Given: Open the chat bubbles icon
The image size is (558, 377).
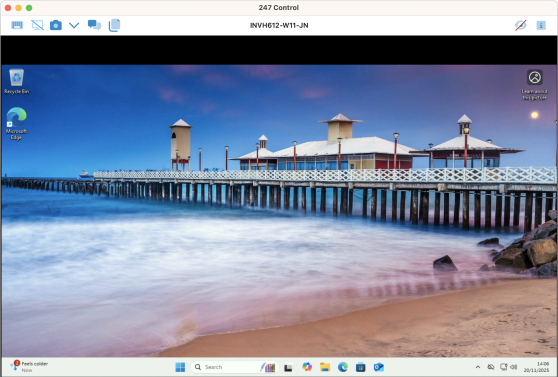Looking at the screenshot, I should [x=94, y=25].
